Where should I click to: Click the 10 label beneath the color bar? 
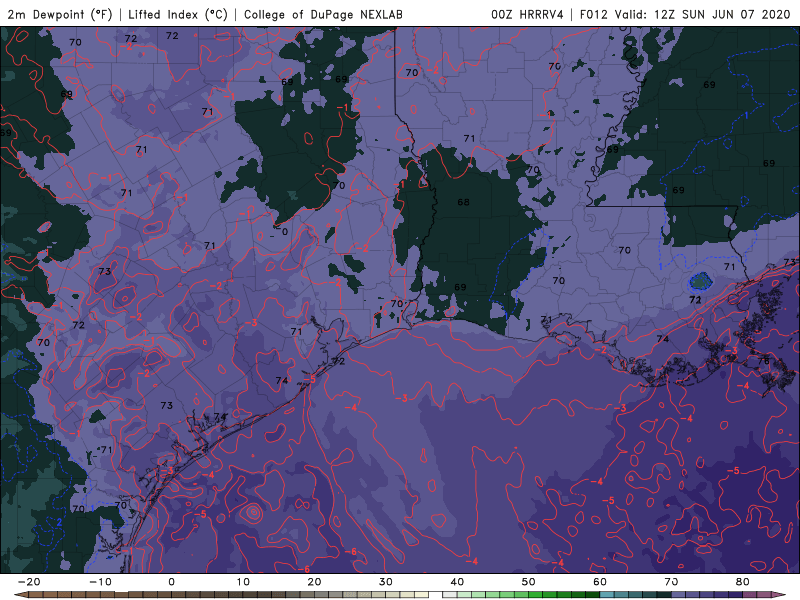(243, 582)
